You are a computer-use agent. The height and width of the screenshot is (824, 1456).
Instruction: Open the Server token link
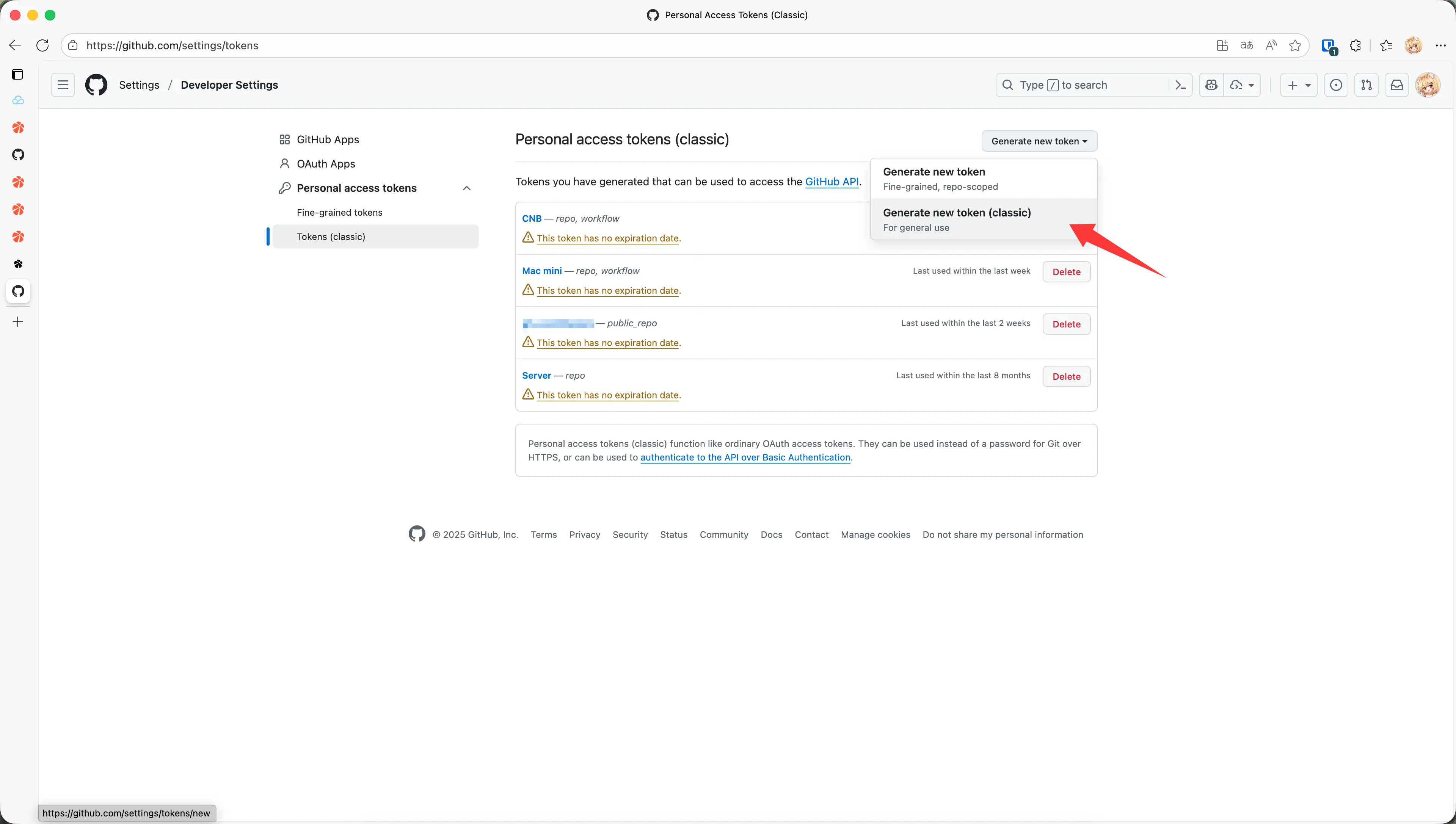point(536,375)
